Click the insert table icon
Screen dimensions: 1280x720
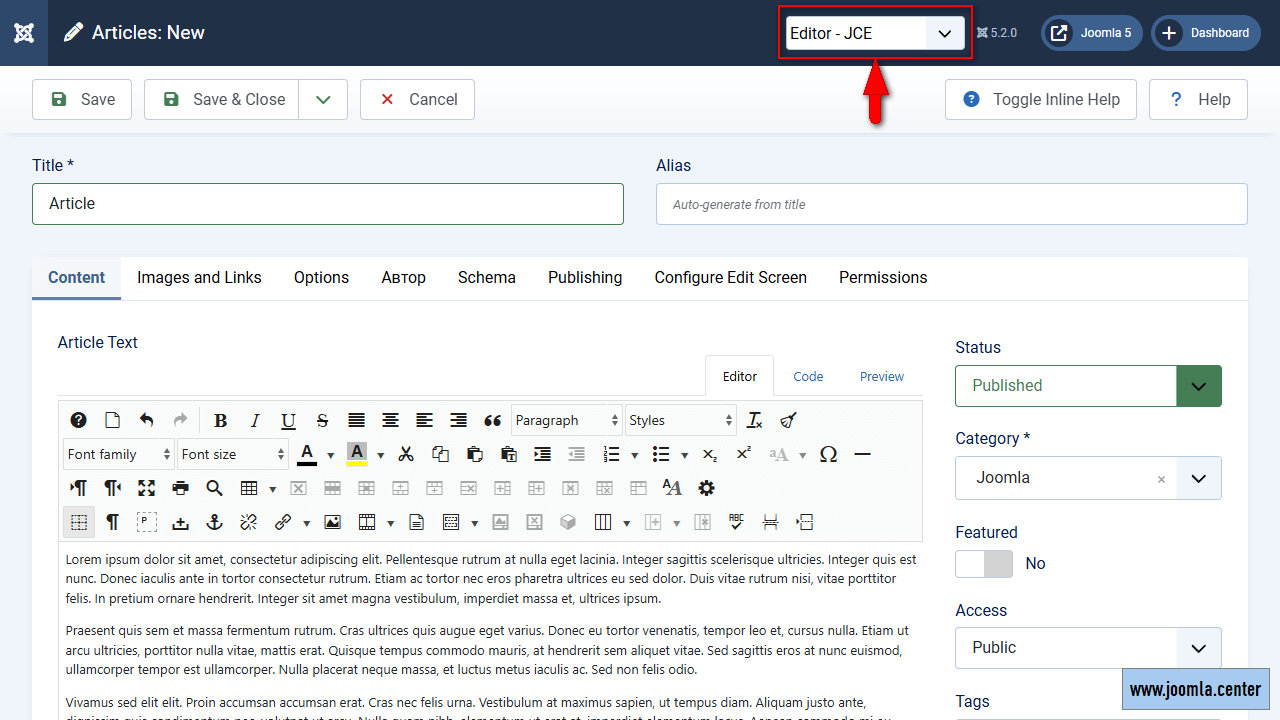click(x=249, y=488)
